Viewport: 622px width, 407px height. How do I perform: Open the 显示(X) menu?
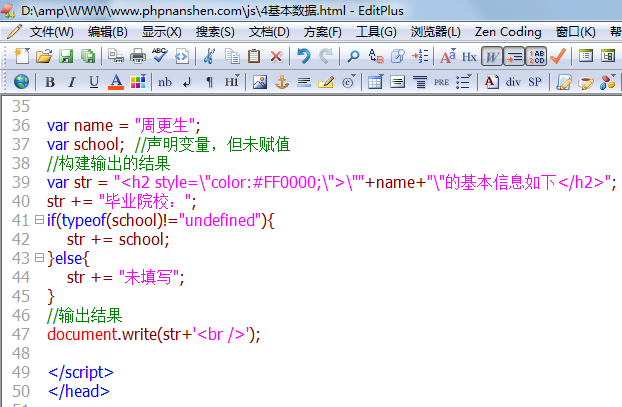(162, 32)
